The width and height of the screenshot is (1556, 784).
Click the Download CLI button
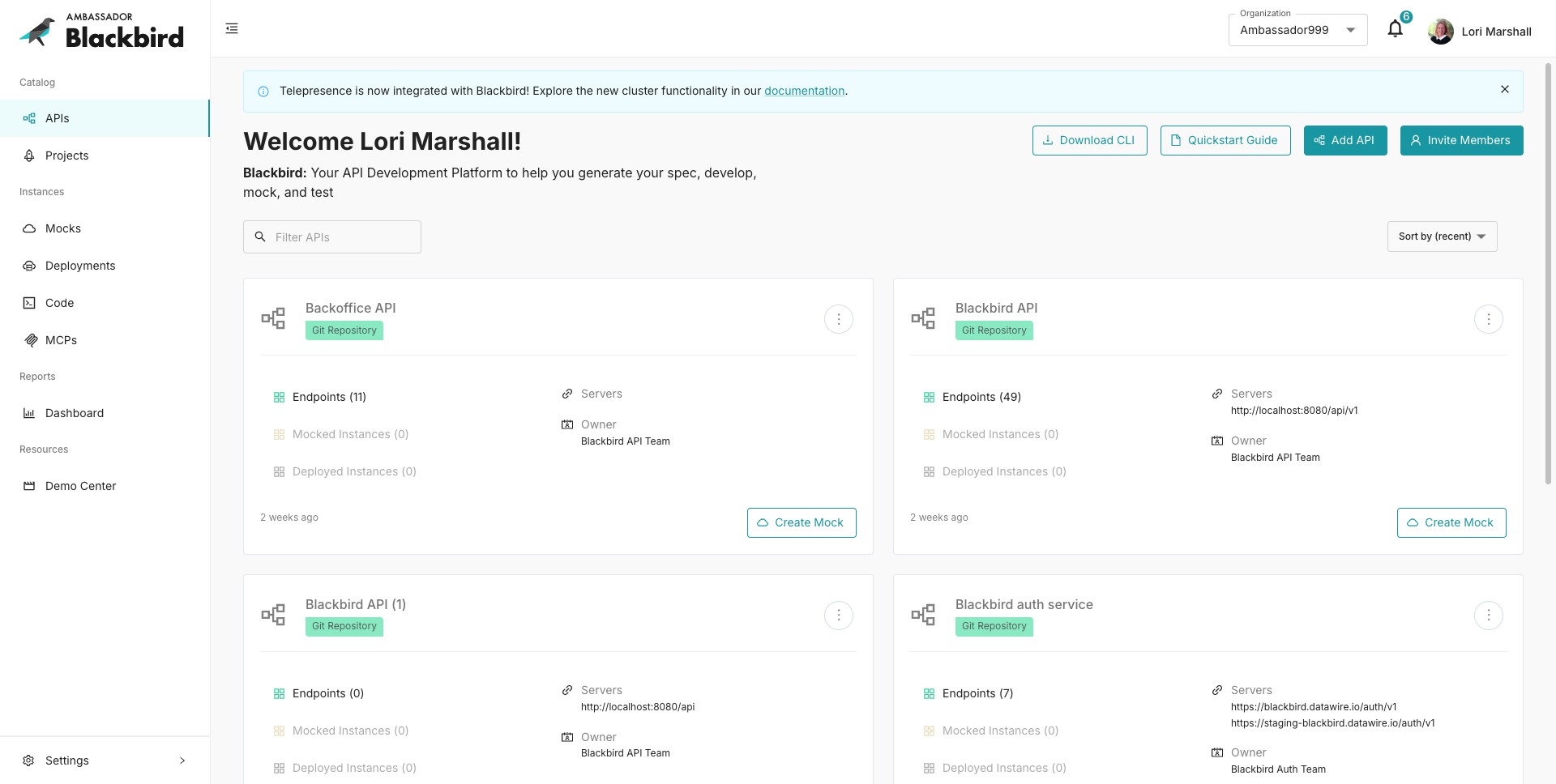click(x=1089, y=140)
